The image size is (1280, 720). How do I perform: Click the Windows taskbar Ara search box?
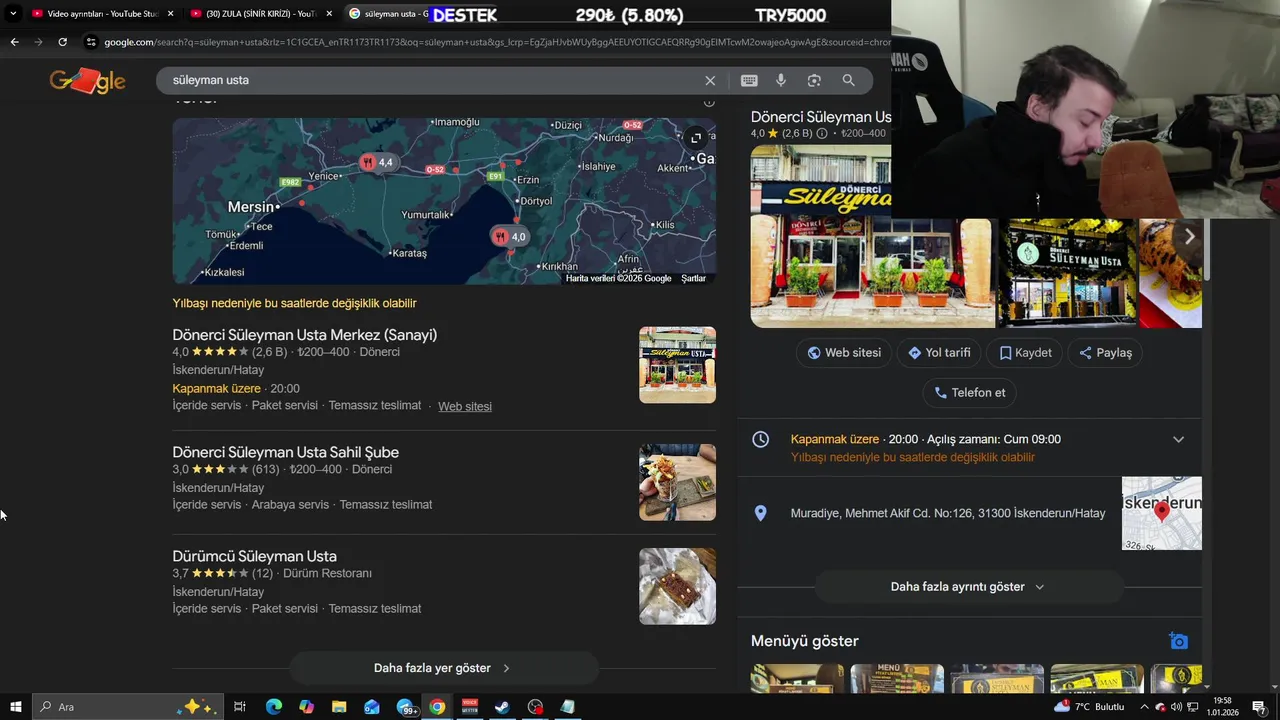[130, 707]
